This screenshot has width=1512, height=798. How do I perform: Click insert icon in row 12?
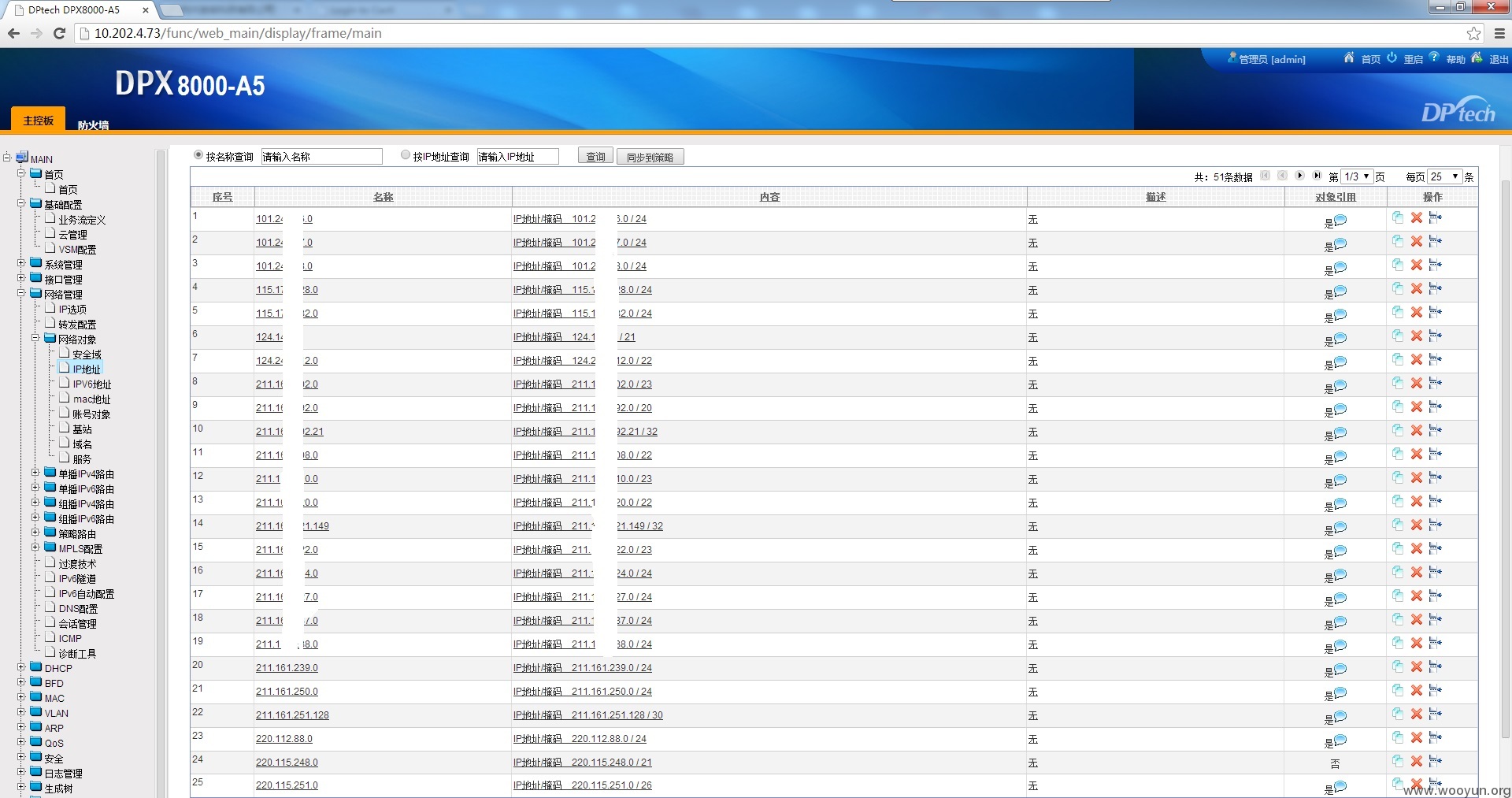pos(1435,478)
